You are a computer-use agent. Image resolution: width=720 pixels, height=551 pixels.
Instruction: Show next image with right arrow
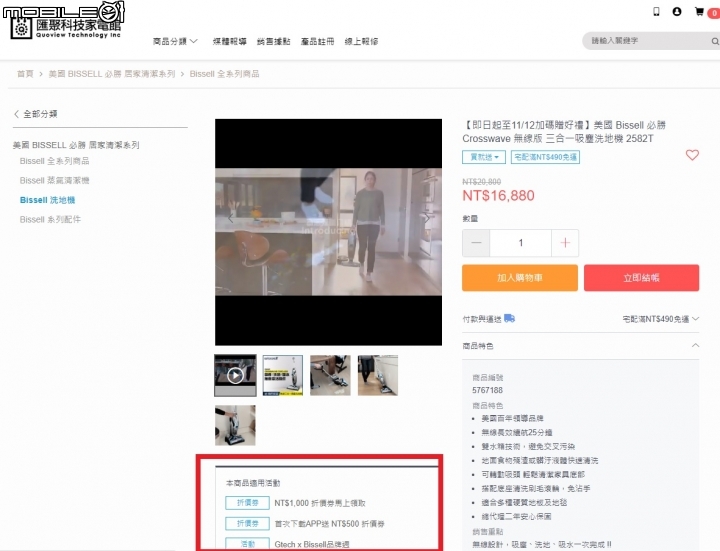[x=427, y=218]
